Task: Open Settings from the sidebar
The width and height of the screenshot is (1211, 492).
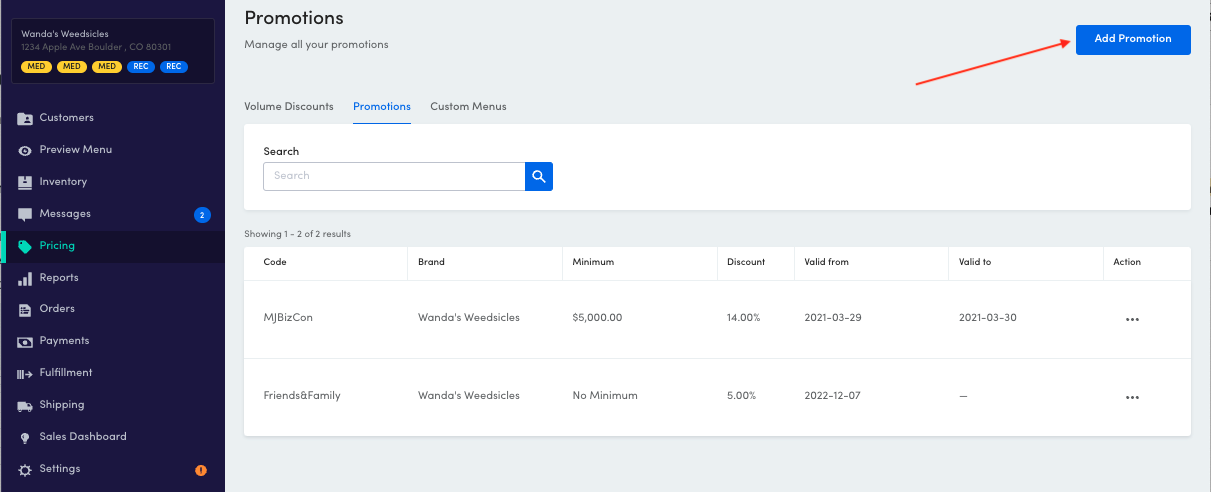Action: pyautogui.click(x=60, y=469)
